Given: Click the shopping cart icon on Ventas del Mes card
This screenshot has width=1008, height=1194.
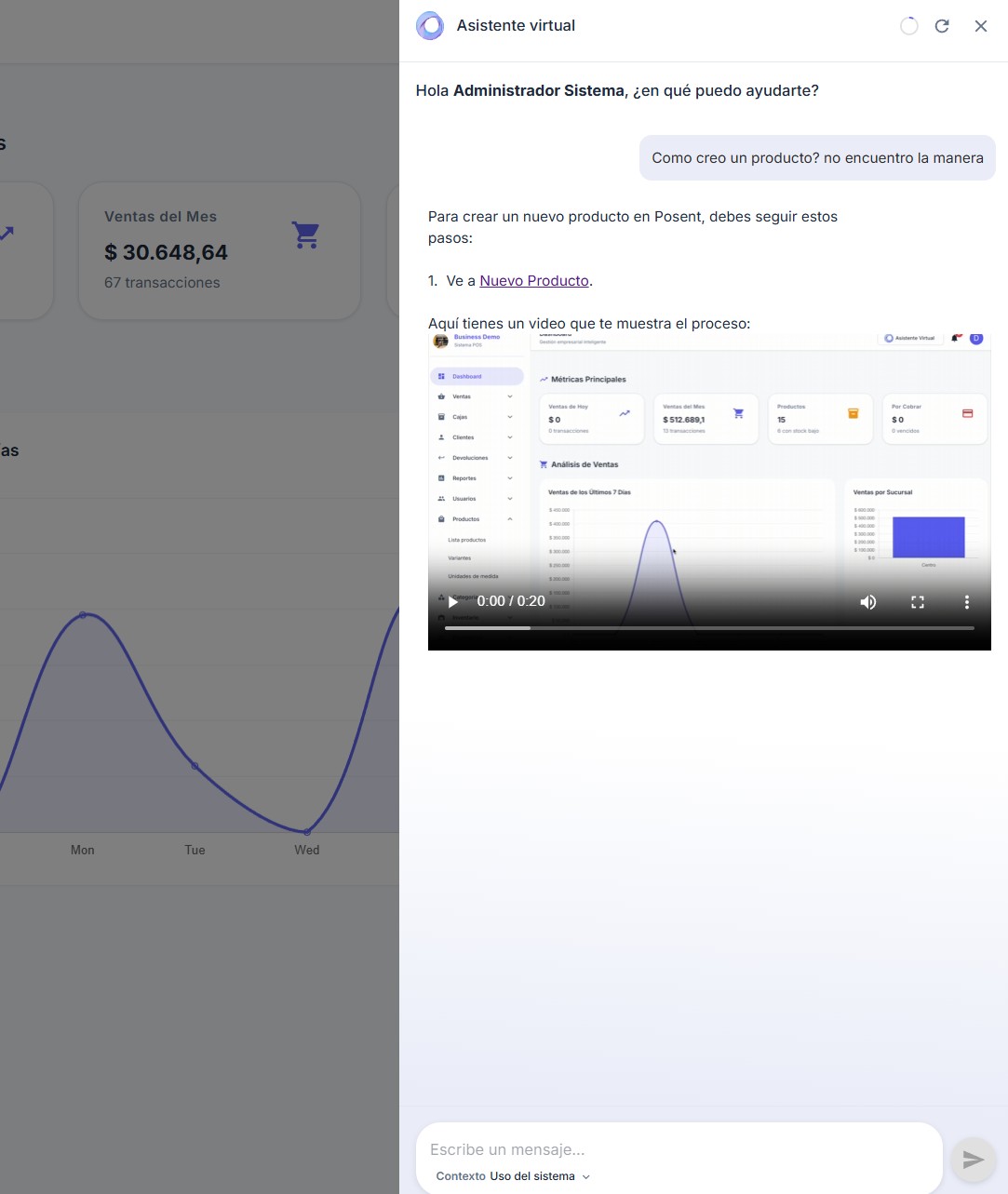Looking at the screenshot, I should 305,235.
